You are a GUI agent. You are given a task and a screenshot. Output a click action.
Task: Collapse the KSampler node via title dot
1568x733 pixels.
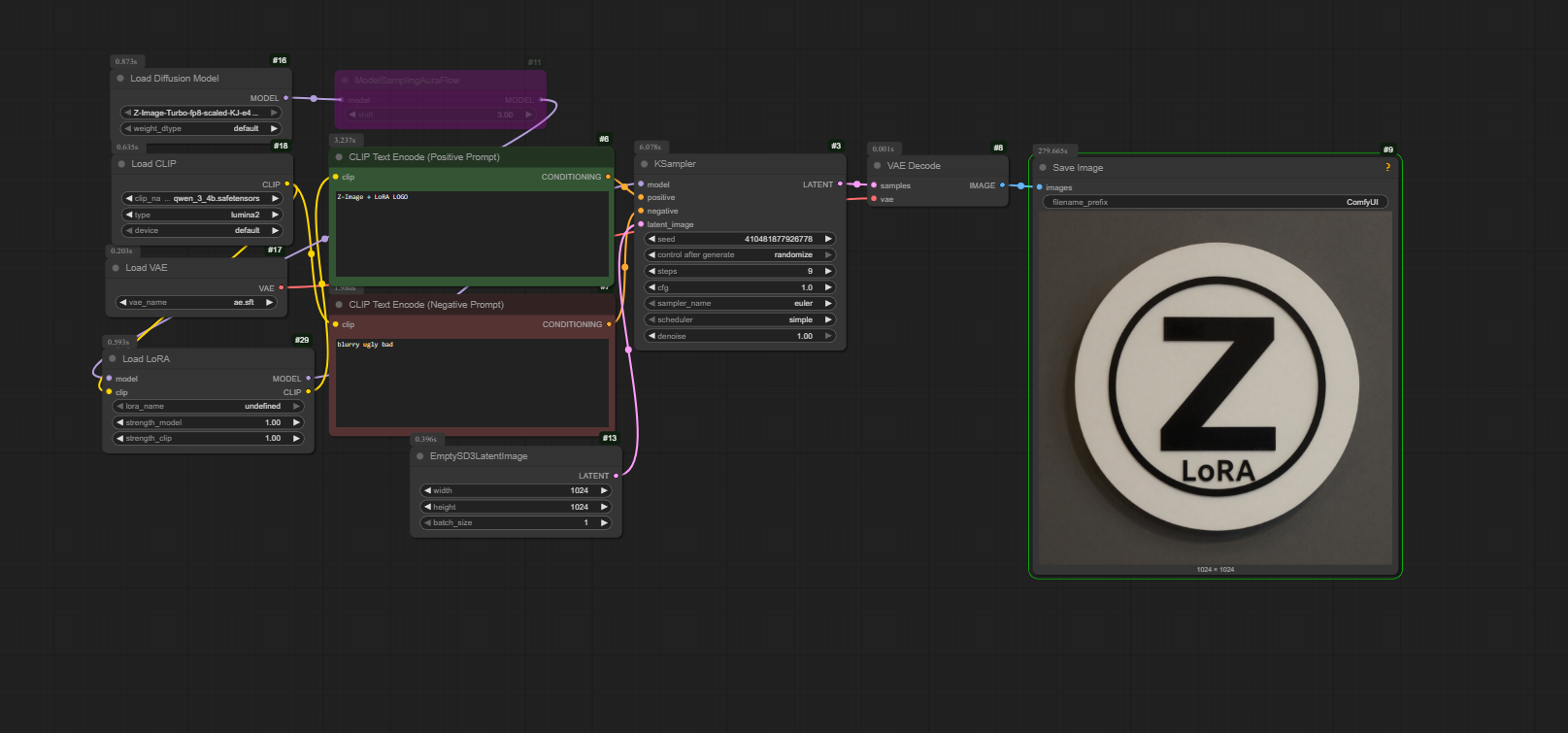(x=645, y=164)
